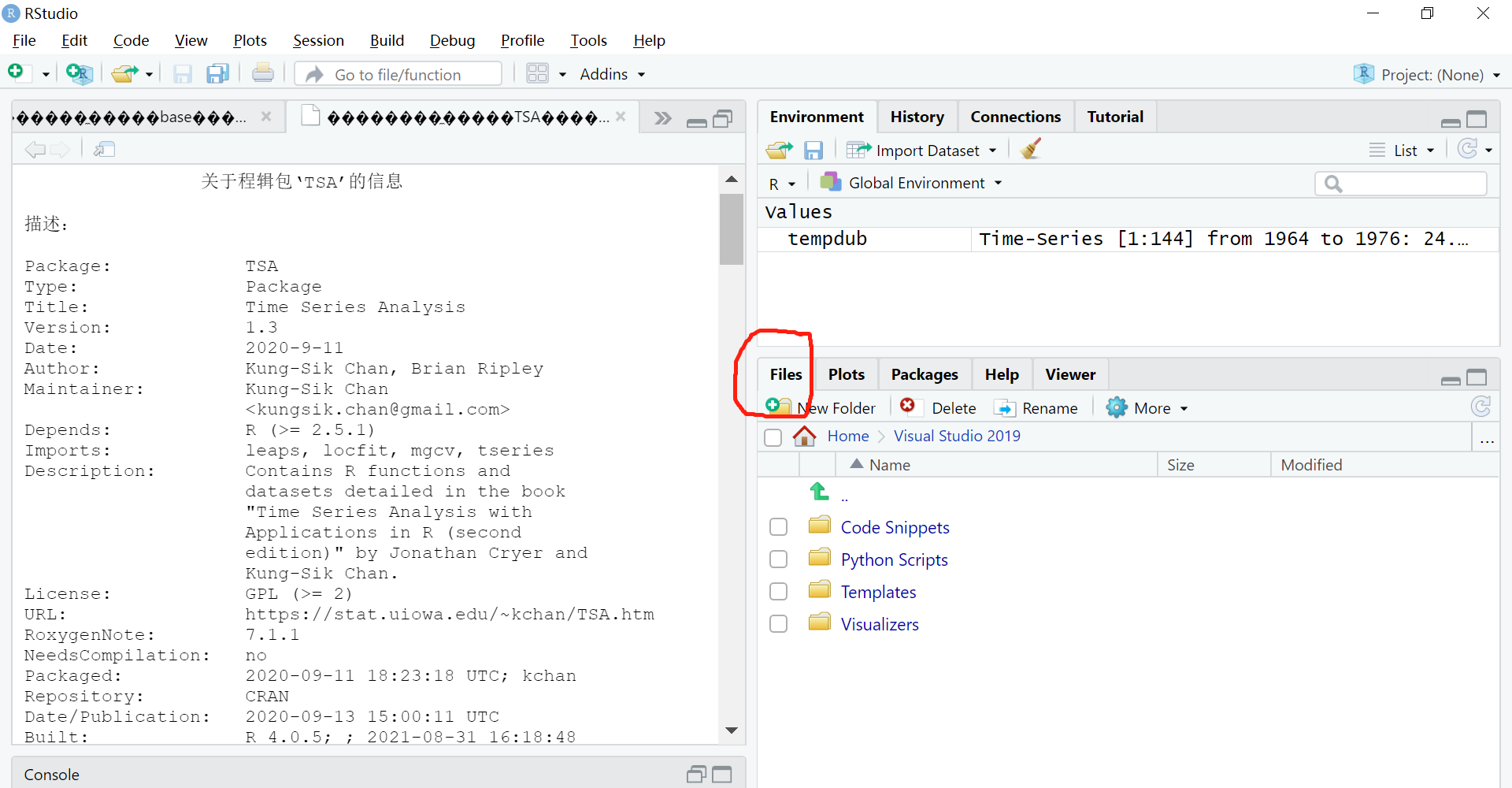
Task: Click the source pane scrollbar thumb
Action: click(x=732, y=229)
